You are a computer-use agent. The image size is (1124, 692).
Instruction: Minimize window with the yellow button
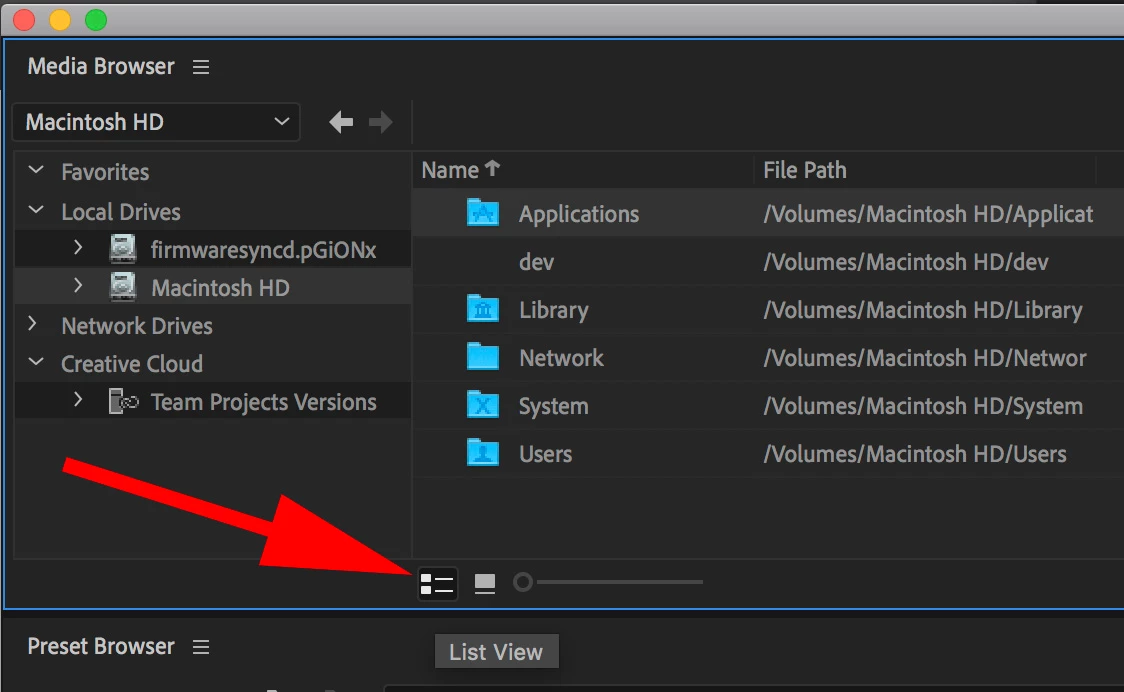click(x=60, y=20)
